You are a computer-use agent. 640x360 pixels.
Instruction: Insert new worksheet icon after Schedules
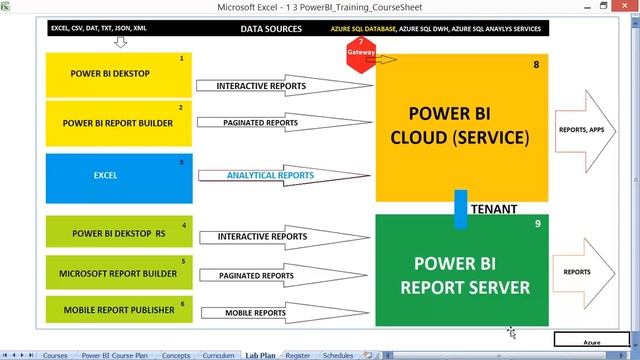368,356
